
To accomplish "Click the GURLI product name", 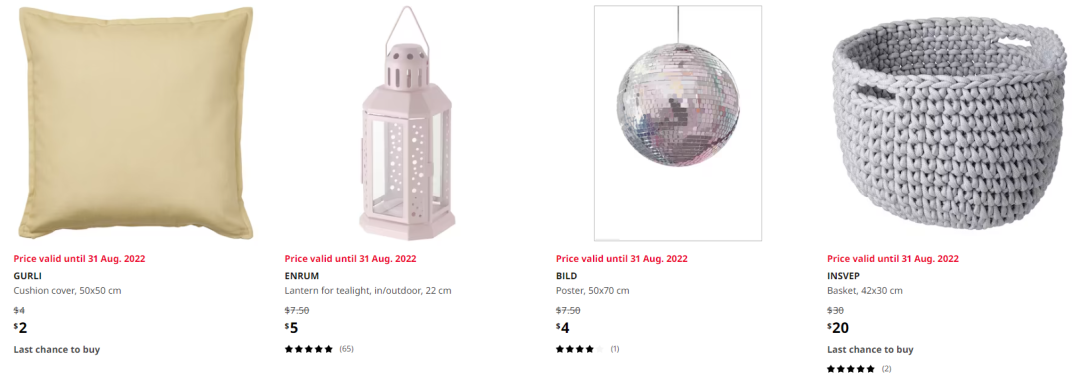I will click(28, 275).
